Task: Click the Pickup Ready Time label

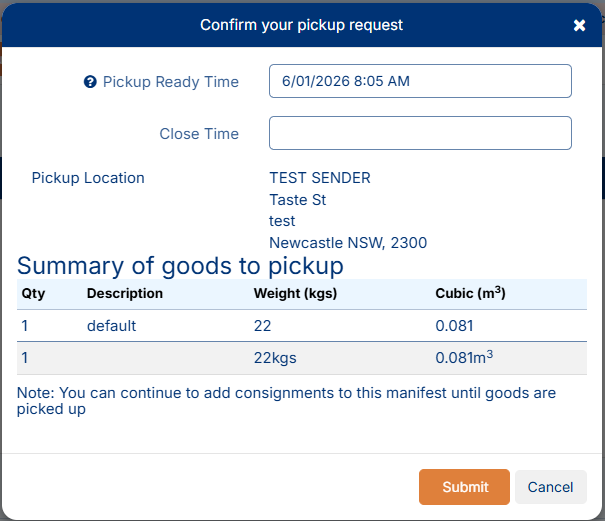Action: [171, 82]
